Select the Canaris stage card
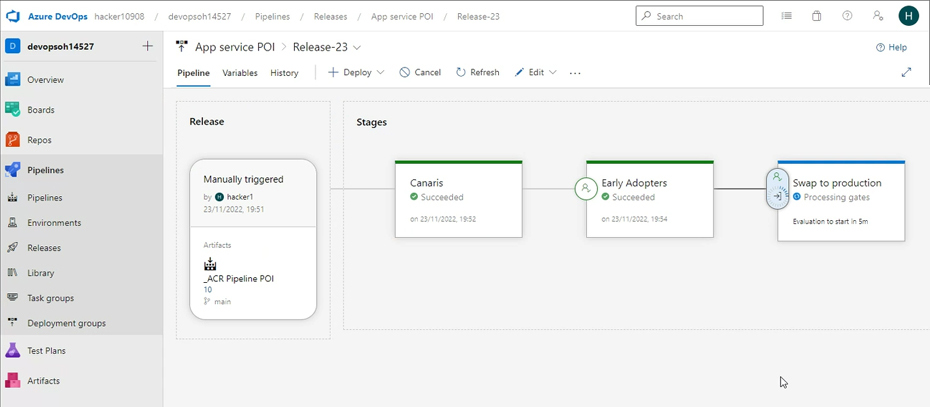Viewport: 930px width, 407px height. 458,199
